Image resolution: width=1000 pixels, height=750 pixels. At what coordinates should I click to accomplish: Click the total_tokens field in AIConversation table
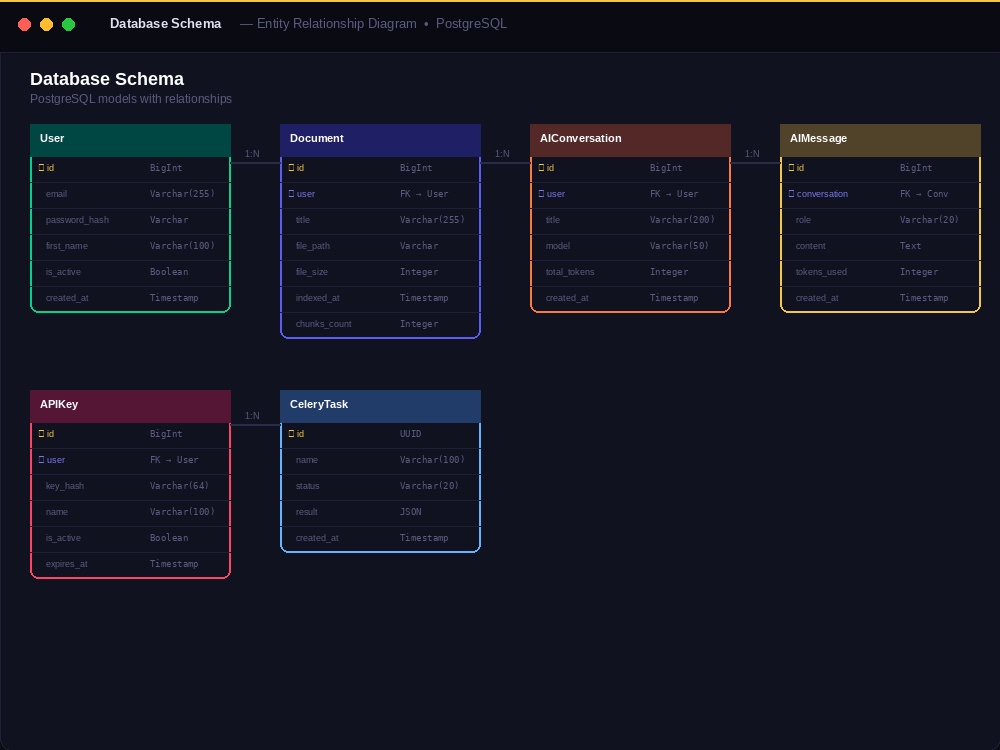[x=630, y=272]
